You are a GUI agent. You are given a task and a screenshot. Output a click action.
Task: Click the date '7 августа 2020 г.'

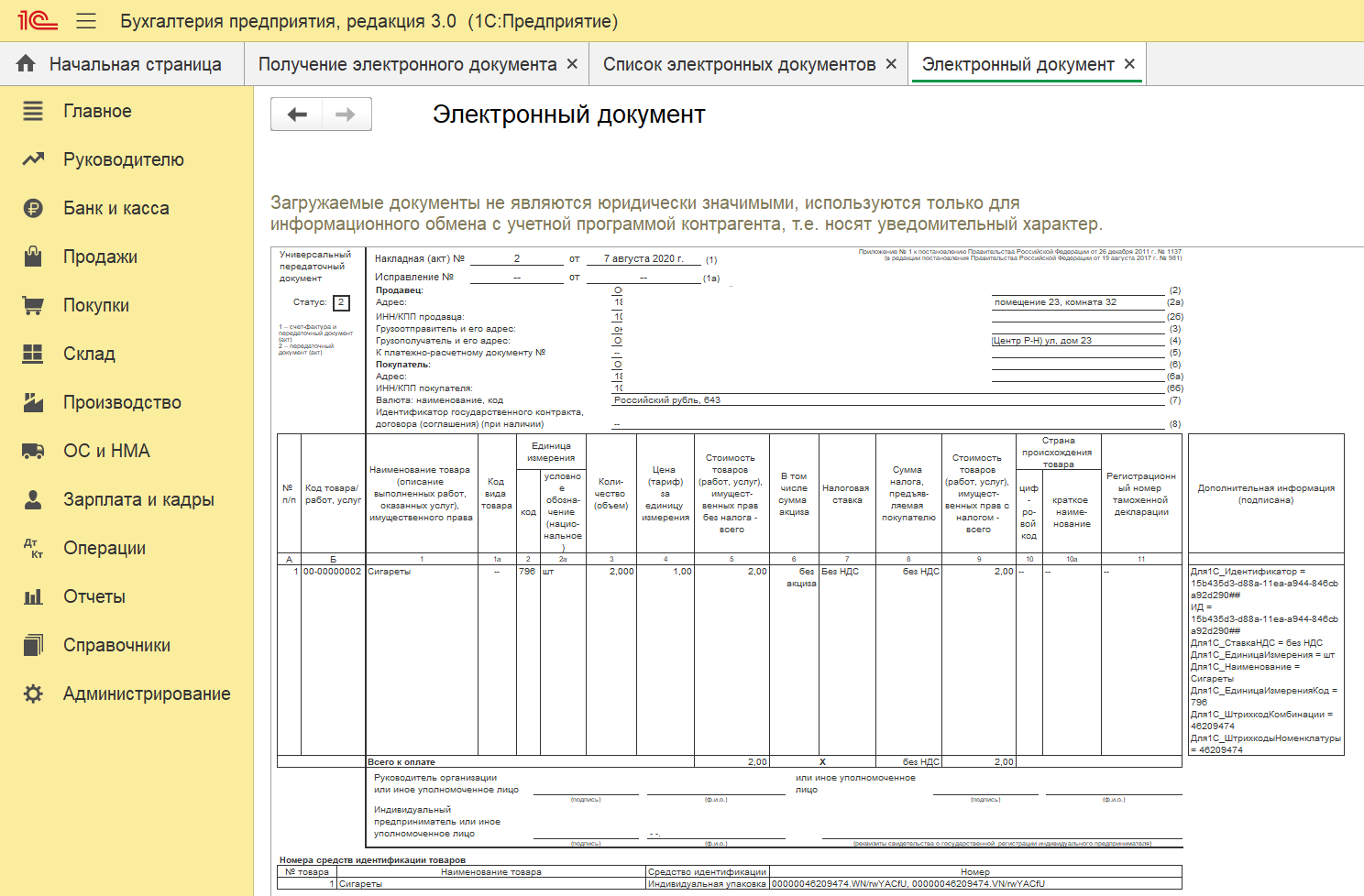643,259
